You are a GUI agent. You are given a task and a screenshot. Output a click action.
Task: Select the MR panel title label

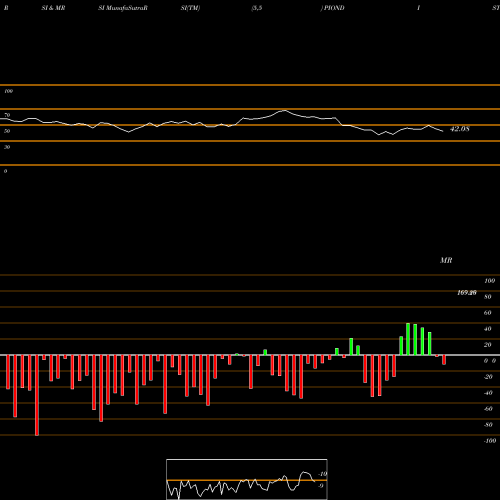tap(446, 260)
